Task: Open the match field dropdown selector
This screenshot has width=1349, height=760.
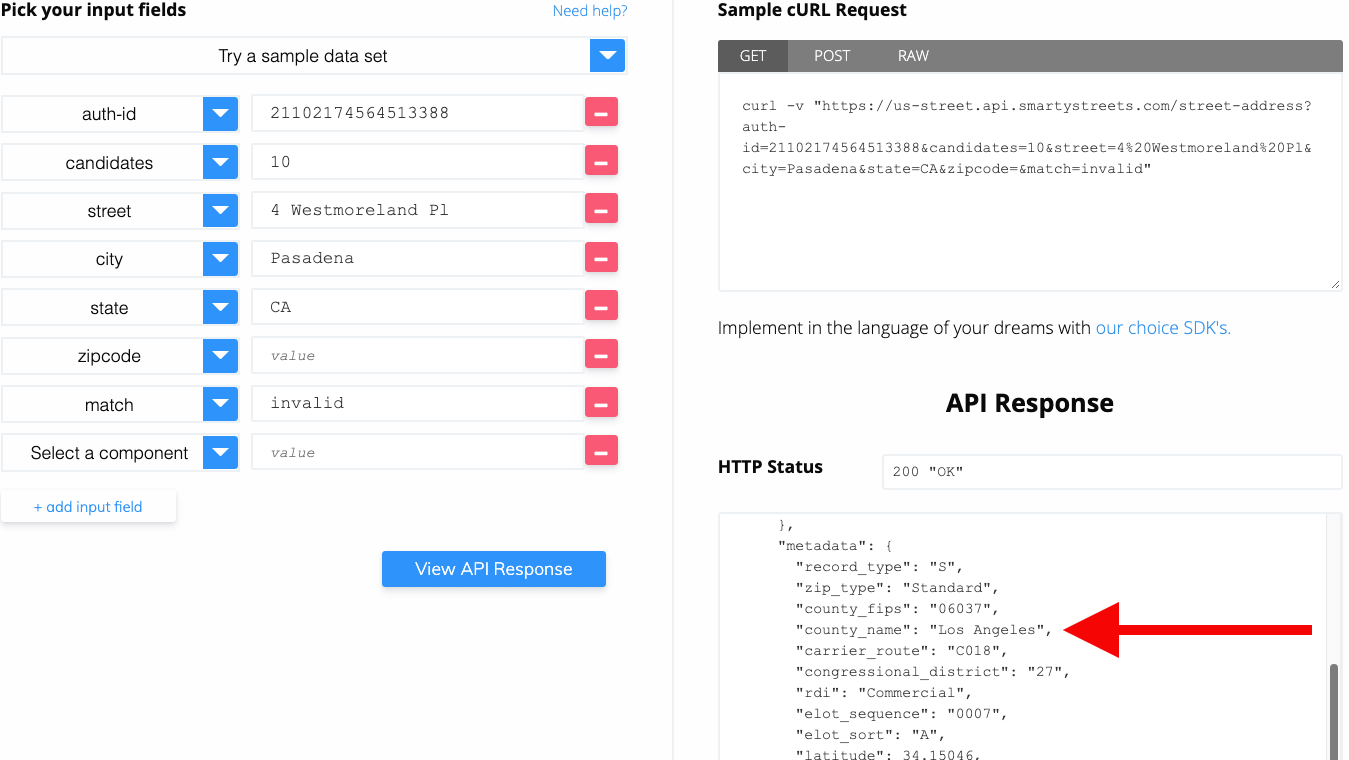Action: pyautogui.click(x=221, y=404)
